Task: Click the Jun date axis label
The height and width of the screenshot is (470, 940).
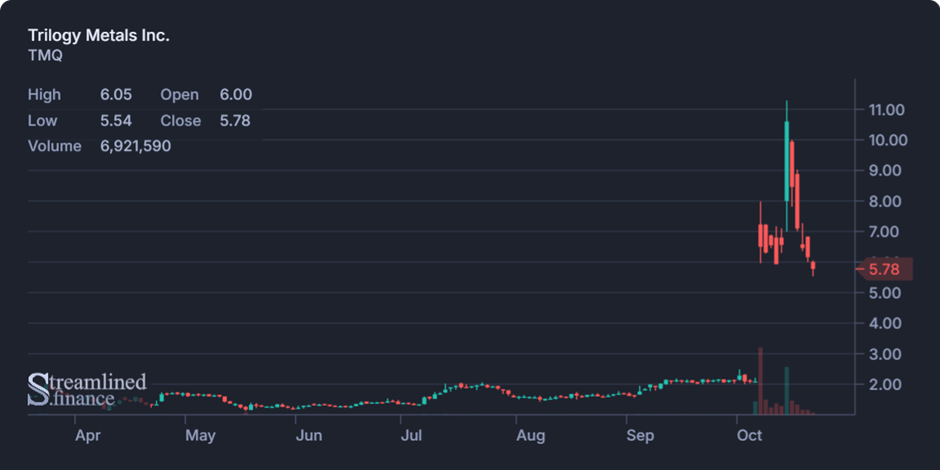Action: pos(309,436)
